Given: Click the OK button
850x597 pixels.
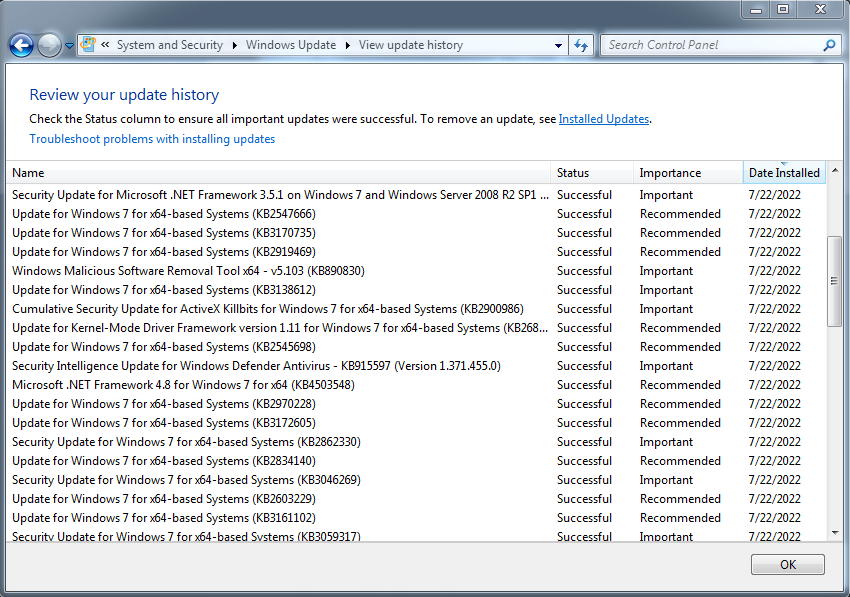Looking at the screenshot, I should 788,564.
